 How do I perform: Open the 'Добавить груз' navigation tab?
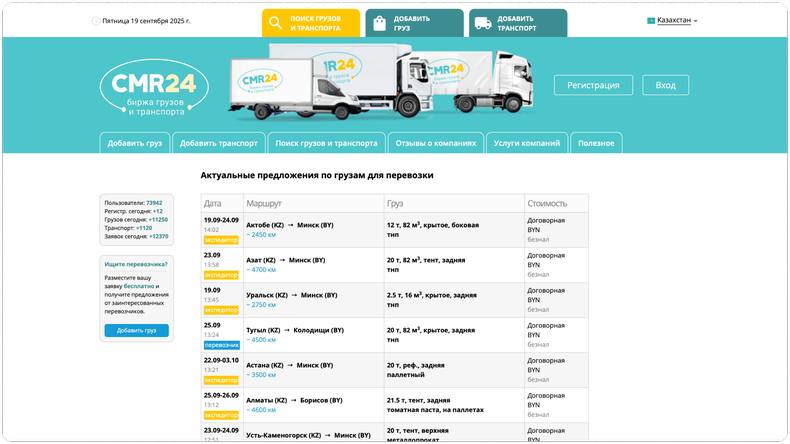coord(135,143)
